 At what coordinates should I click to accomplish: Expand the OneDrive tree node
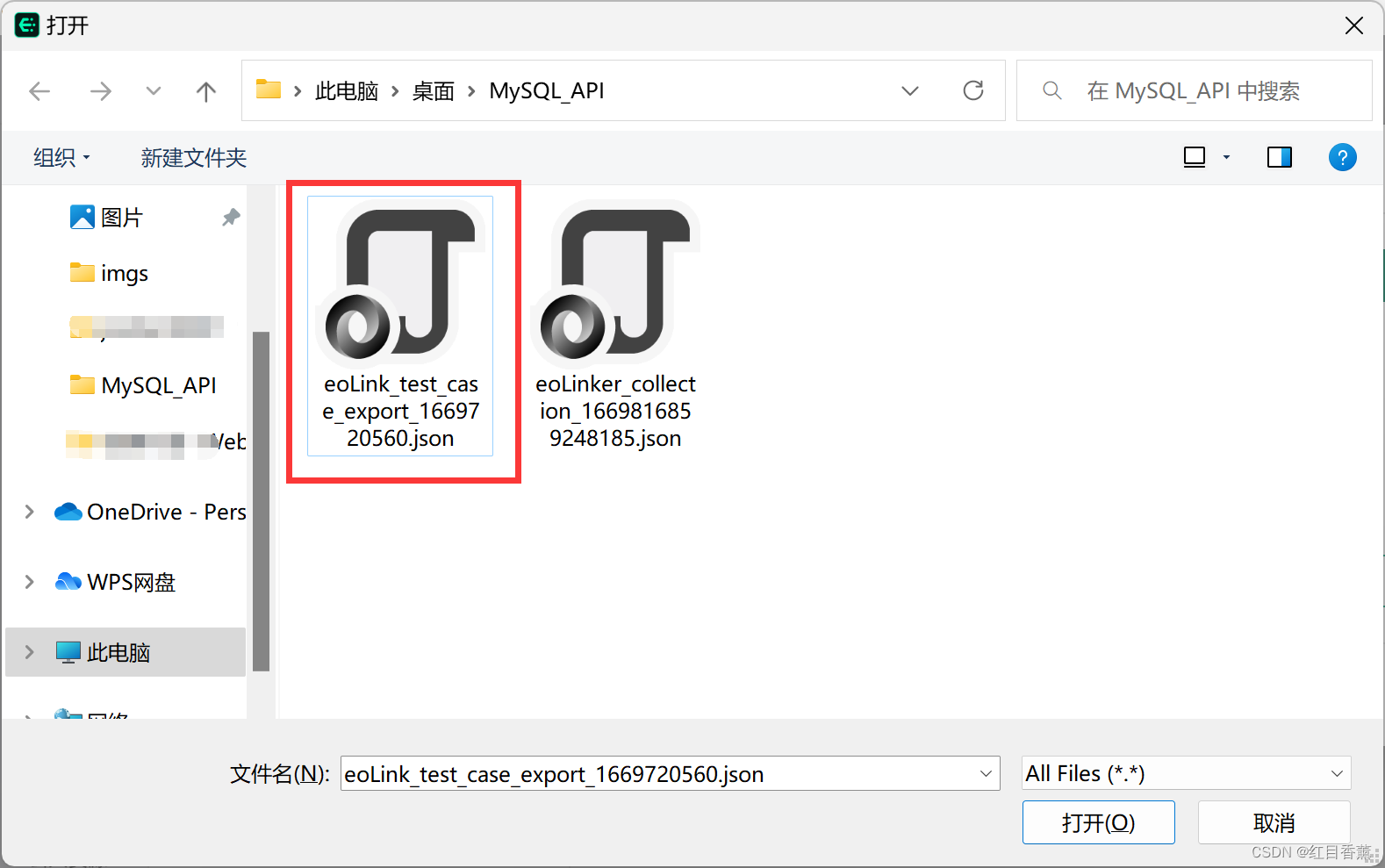[x=30, y=512]
